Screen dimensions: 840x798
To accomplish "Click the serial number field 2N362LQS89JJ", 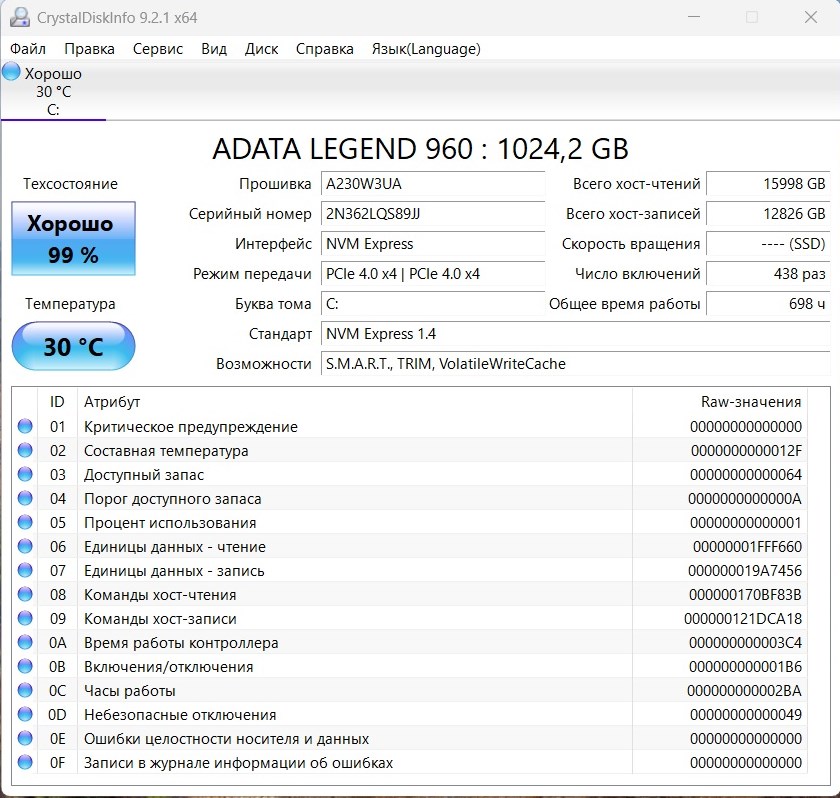I will [x=432, y=214].
